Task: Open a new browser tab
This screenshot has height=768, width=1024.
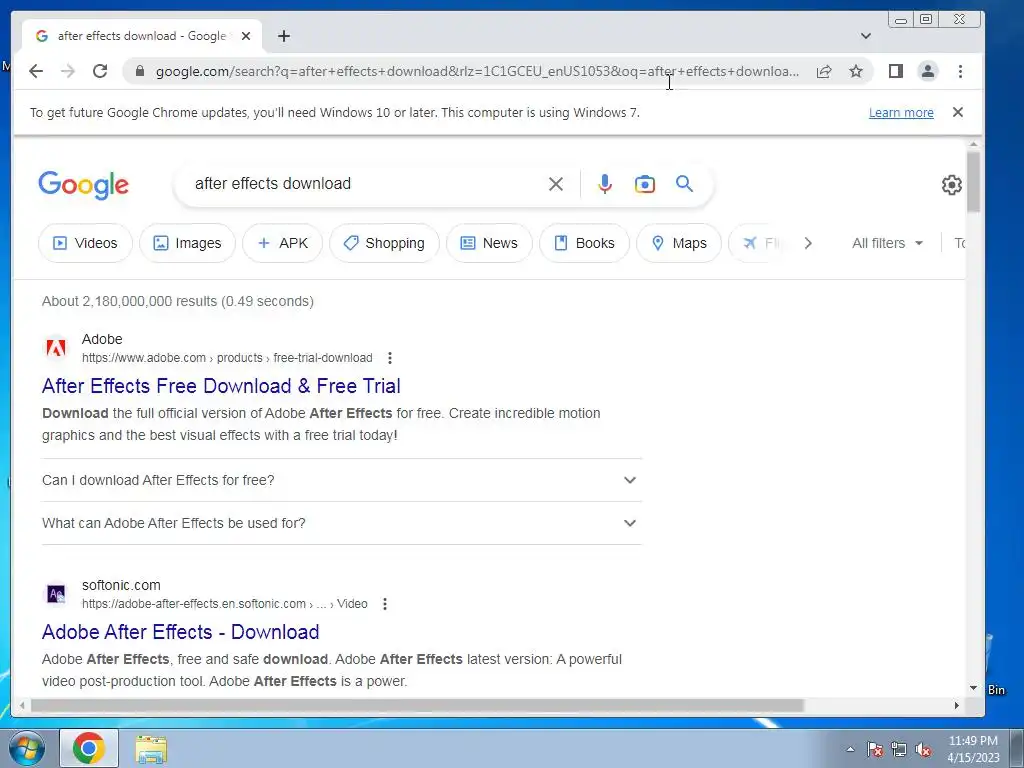Action: coord(283,36)
